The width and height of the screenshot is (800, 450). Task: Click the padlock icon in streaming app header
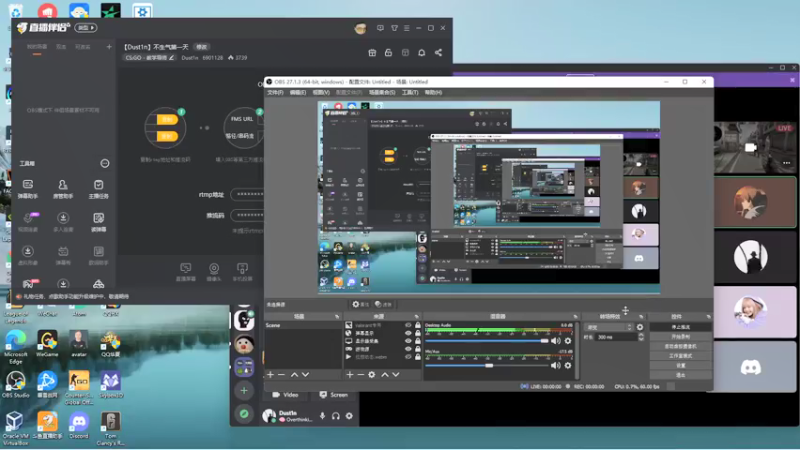(x=388, y=53)
